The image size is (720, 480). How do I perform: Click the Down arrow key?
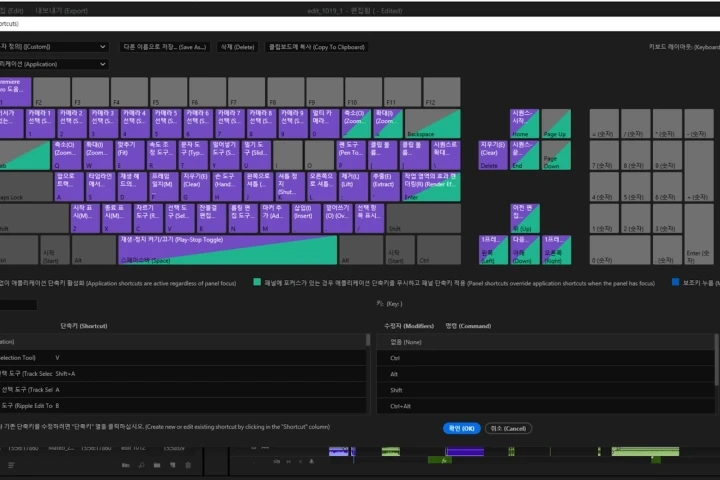pos(524,250)
